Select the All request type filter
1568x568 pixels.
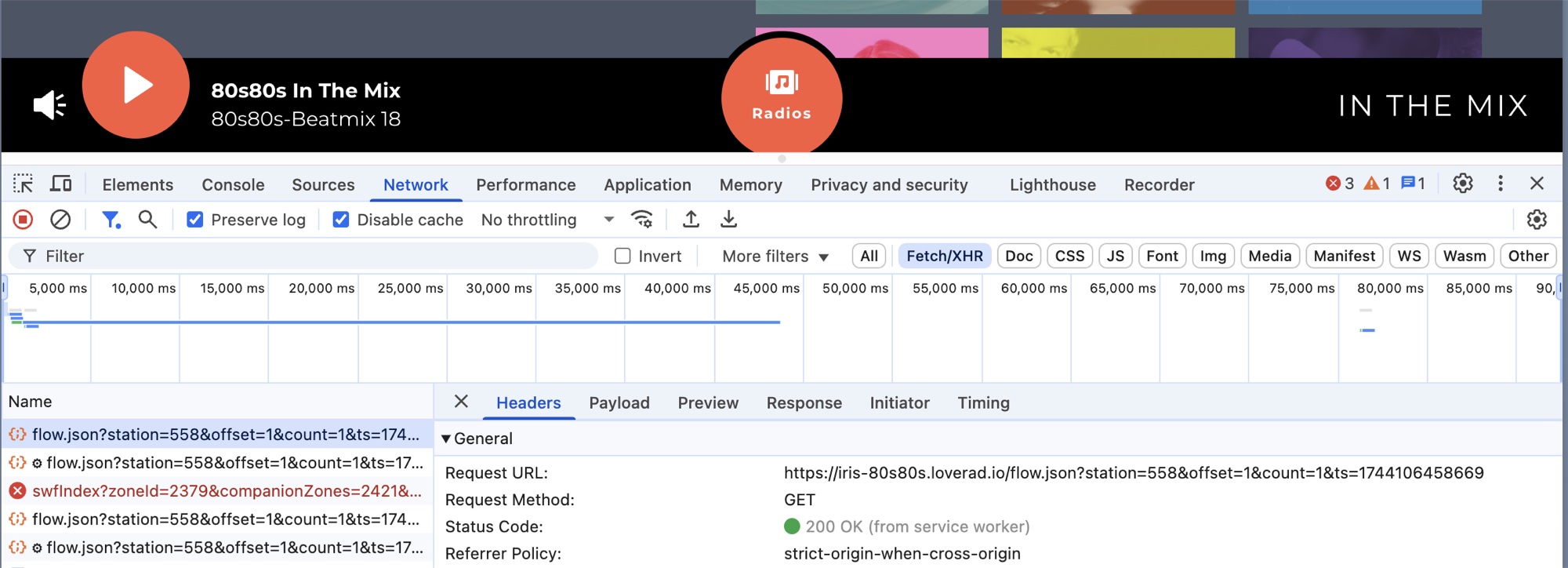[869, 256]
